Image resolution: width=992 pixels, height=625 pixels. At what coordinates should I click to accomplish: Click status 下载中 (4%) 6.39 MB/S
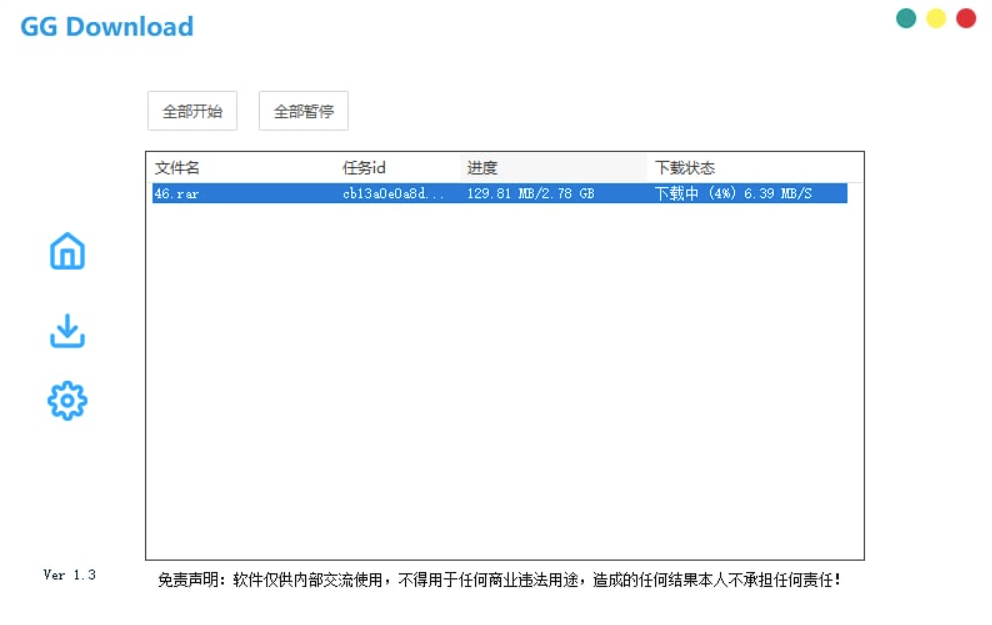[x=733, y=194]
